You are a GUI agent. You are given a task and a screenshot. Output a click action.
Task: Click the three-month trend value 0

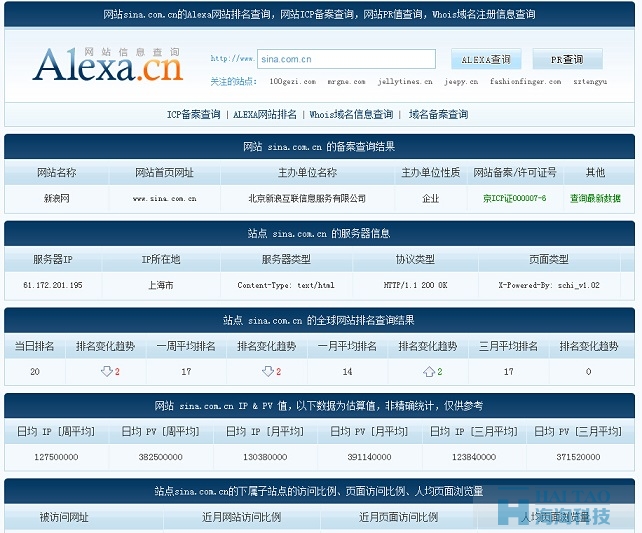pyautogui.click(x=588, y=371)
